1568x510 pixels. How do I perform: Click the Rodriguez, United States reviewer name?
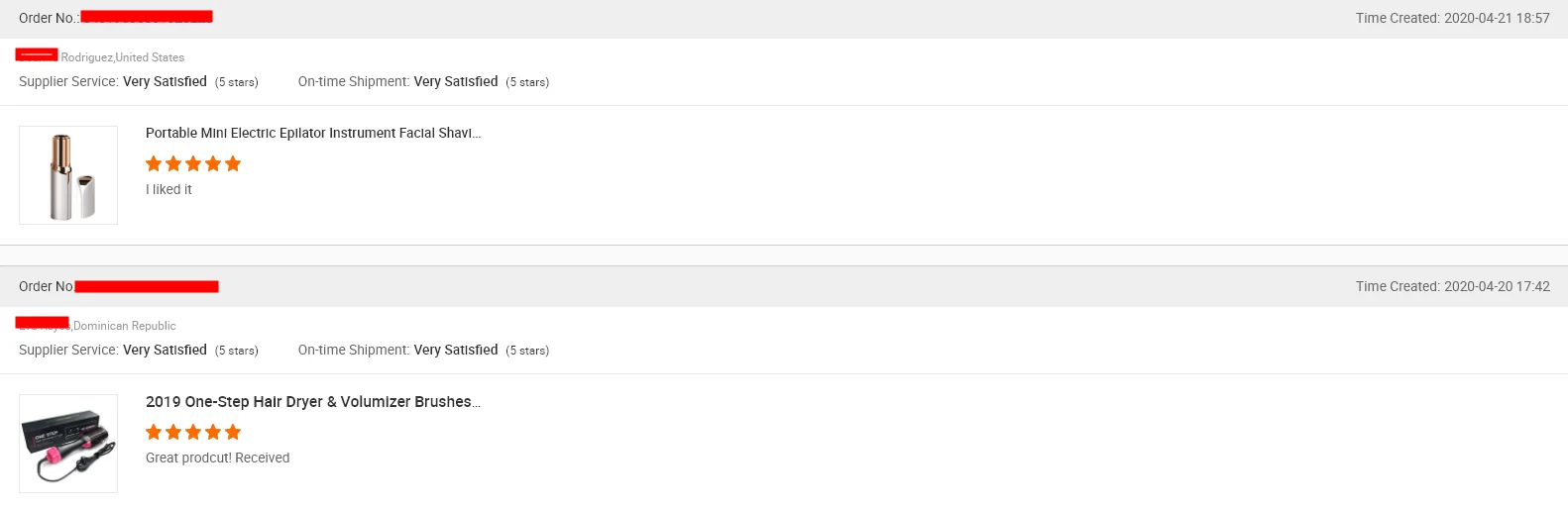pos(122,57)
